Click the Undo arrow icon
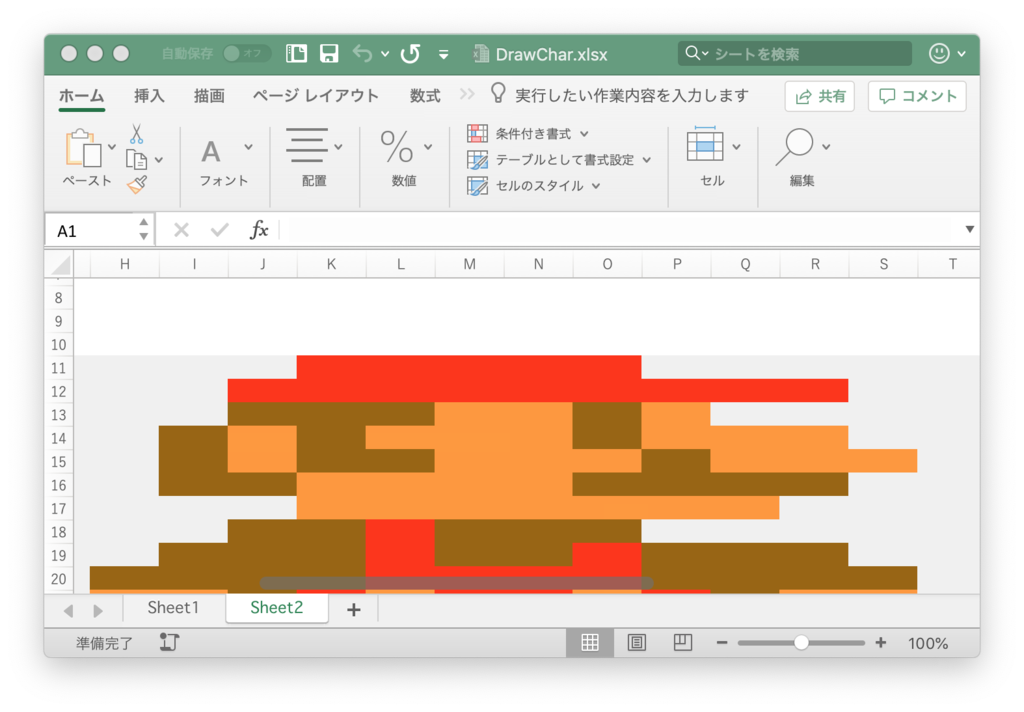The height and width of the screenshot is (712, 1024). 362,54
